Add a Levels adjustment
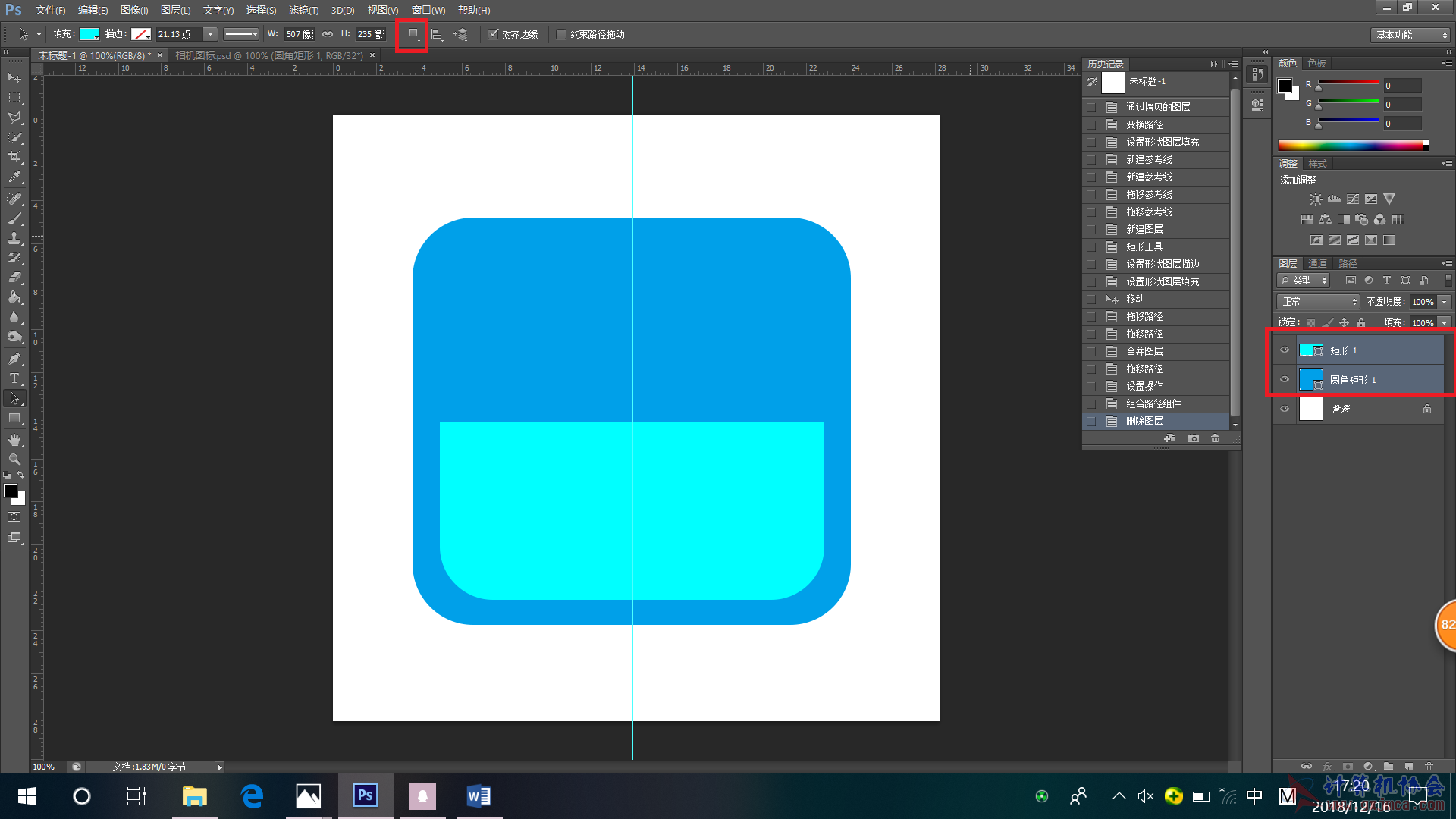Viewport: 1456px width, 819px height. coord(1335,199)
